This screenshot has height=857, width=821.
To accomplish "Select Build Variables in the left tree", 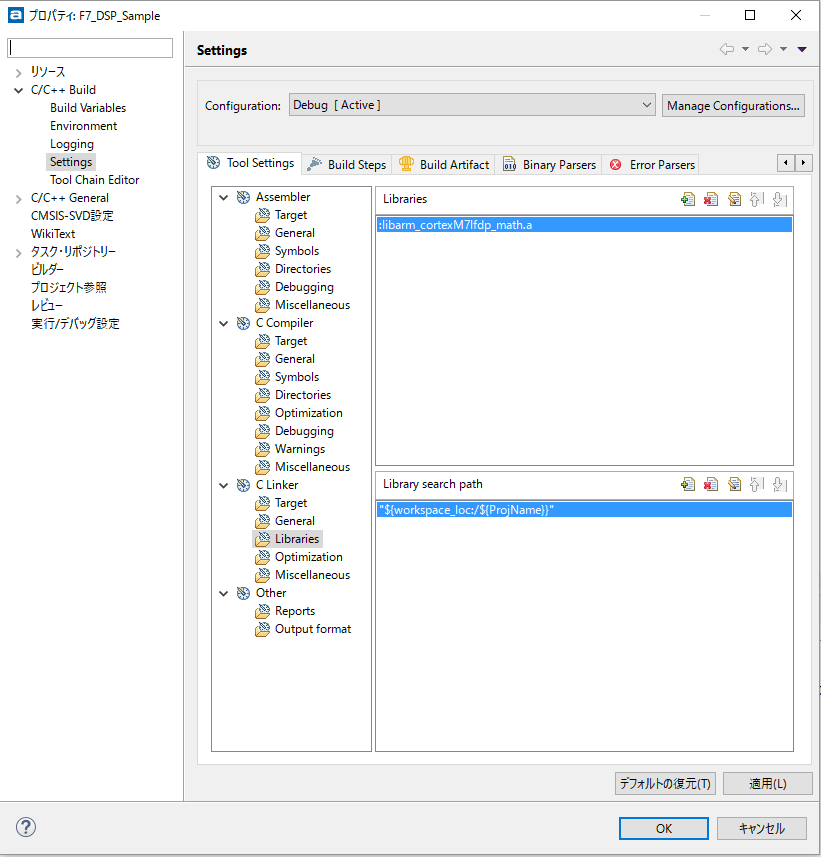I will pyautogui.click(x=88, y=108).
